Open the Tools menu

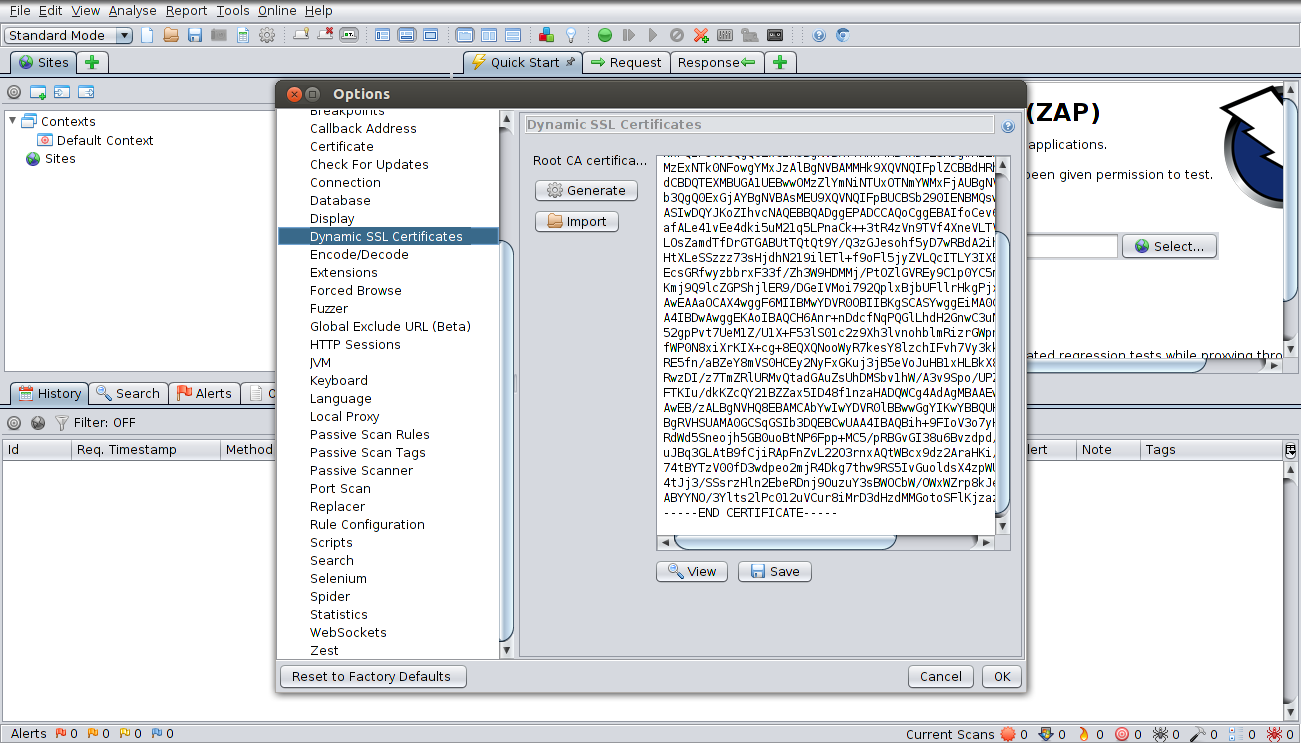click(x=233, y=10)
